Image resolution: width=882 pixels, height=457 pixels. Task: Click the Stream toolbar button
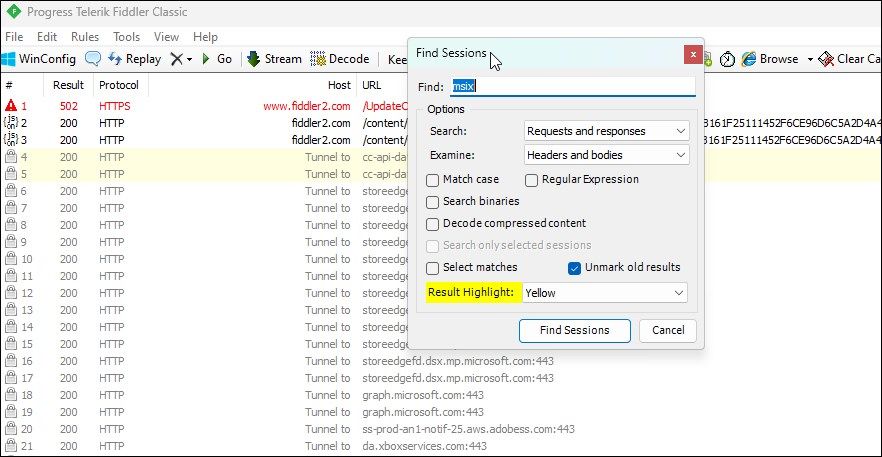tap(275, 59)
